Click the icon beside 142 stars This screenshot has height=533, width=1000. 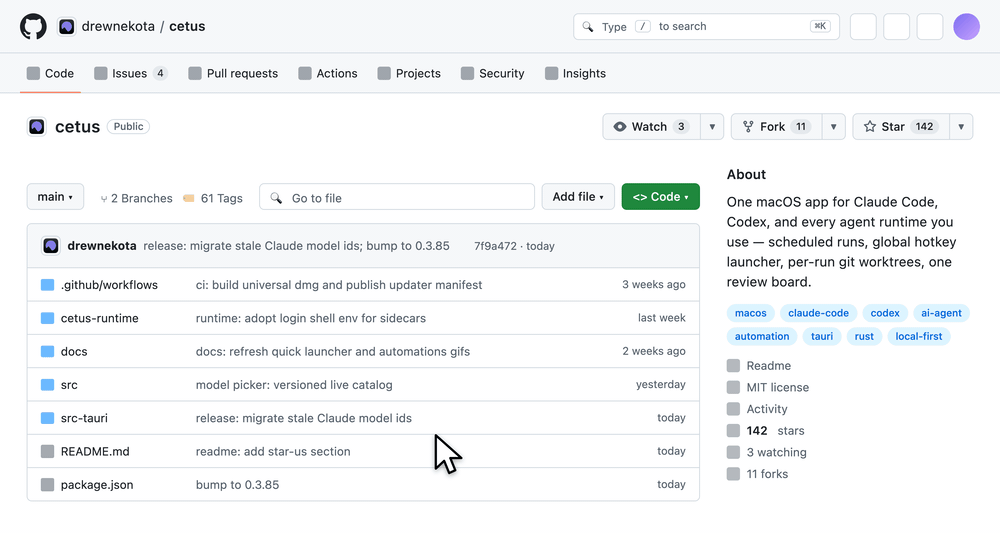coord(733,431)
